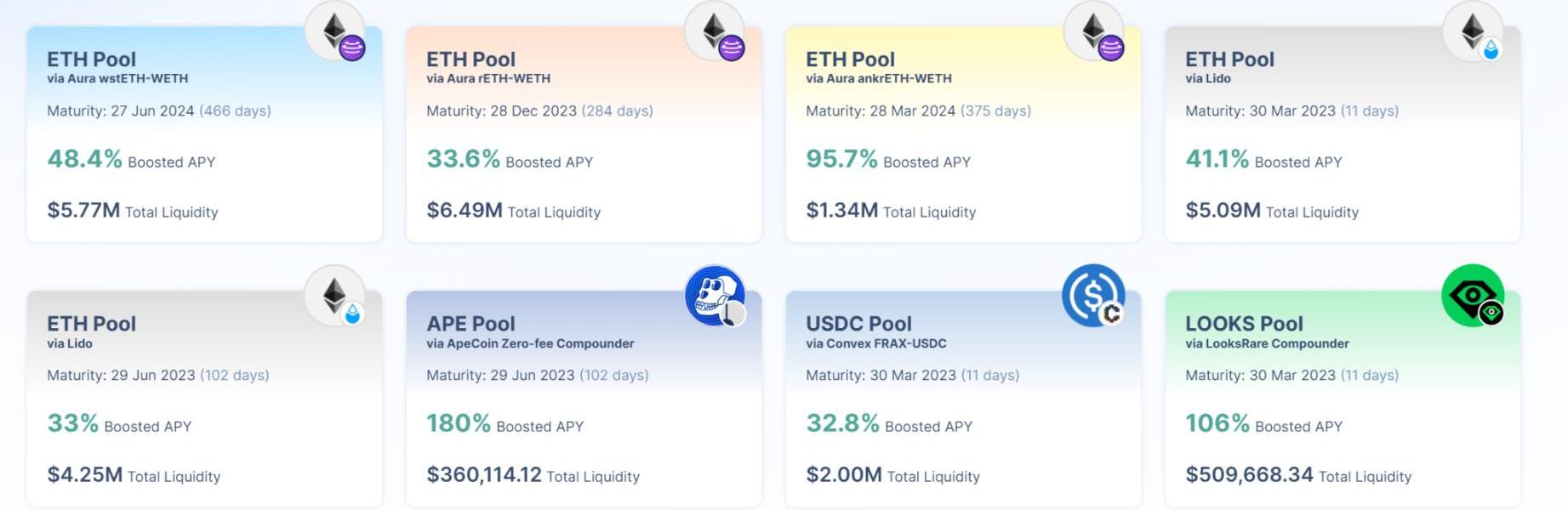The width and height of the screenshot is (1568, 510).
Task: Click the Lido 29 Jun 2023 pool icon
Action: [x=335, y=296]
